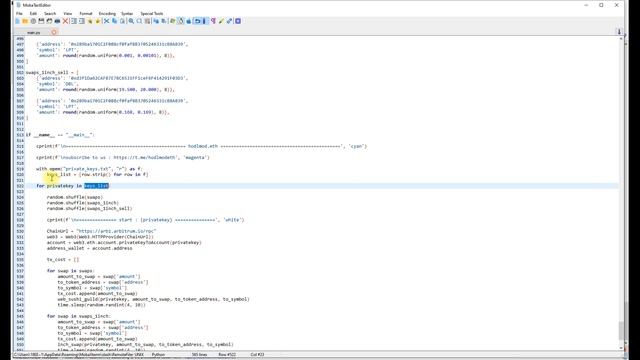This screenshot has height=360, width=640.
Task: Open the View menu
Action: [68, 13]
